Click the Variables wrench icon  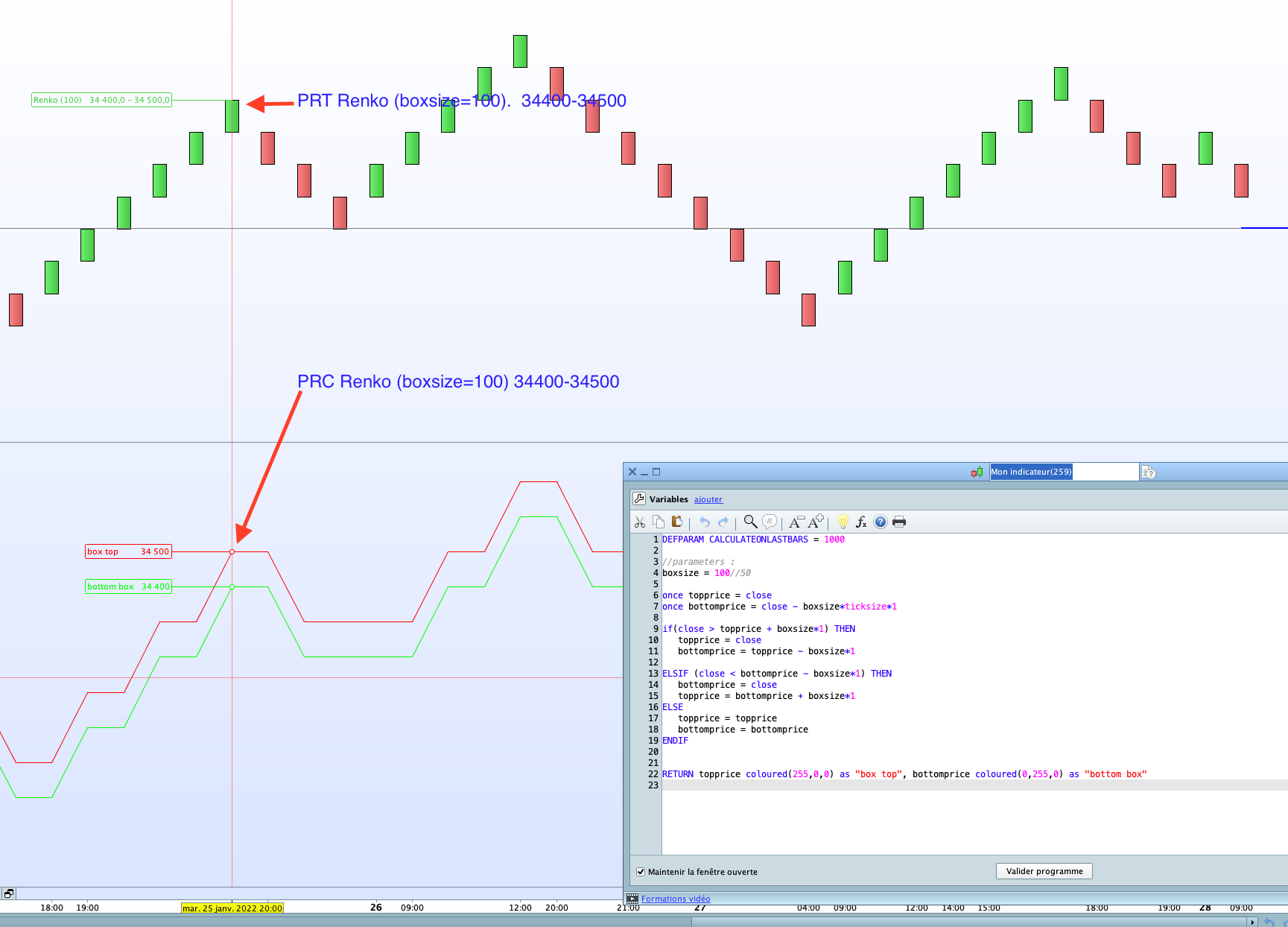pos(639,499)
